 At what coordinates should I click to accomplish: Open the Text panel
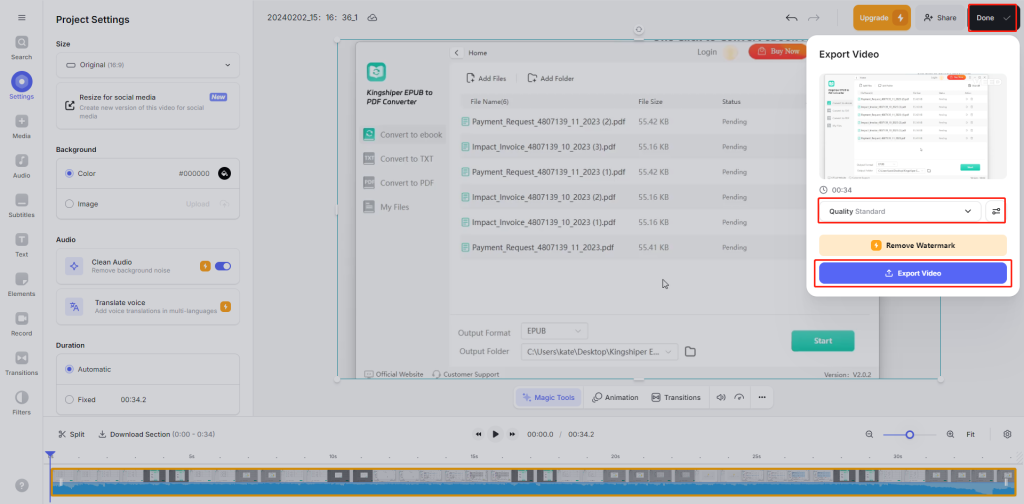[x=22, y=245]
